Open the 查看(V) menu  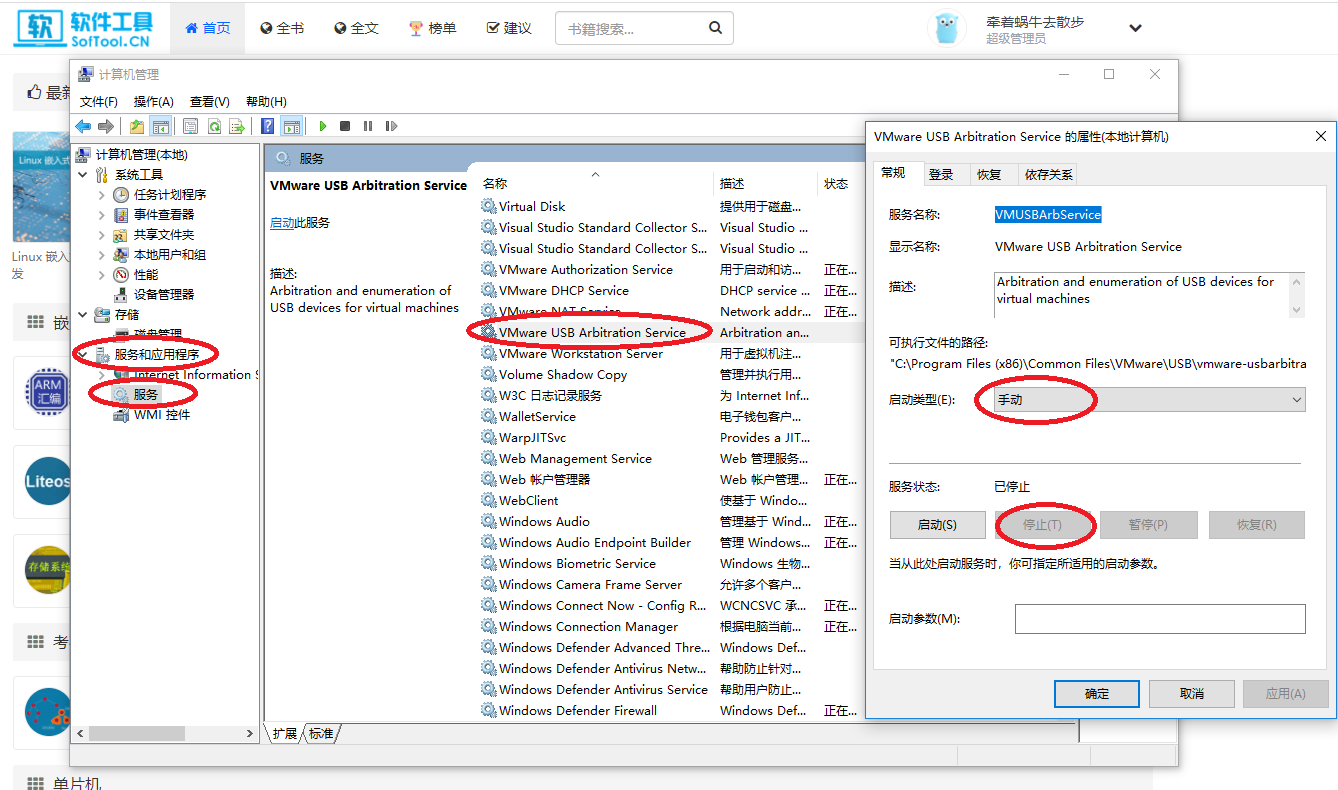coord(210,102)
